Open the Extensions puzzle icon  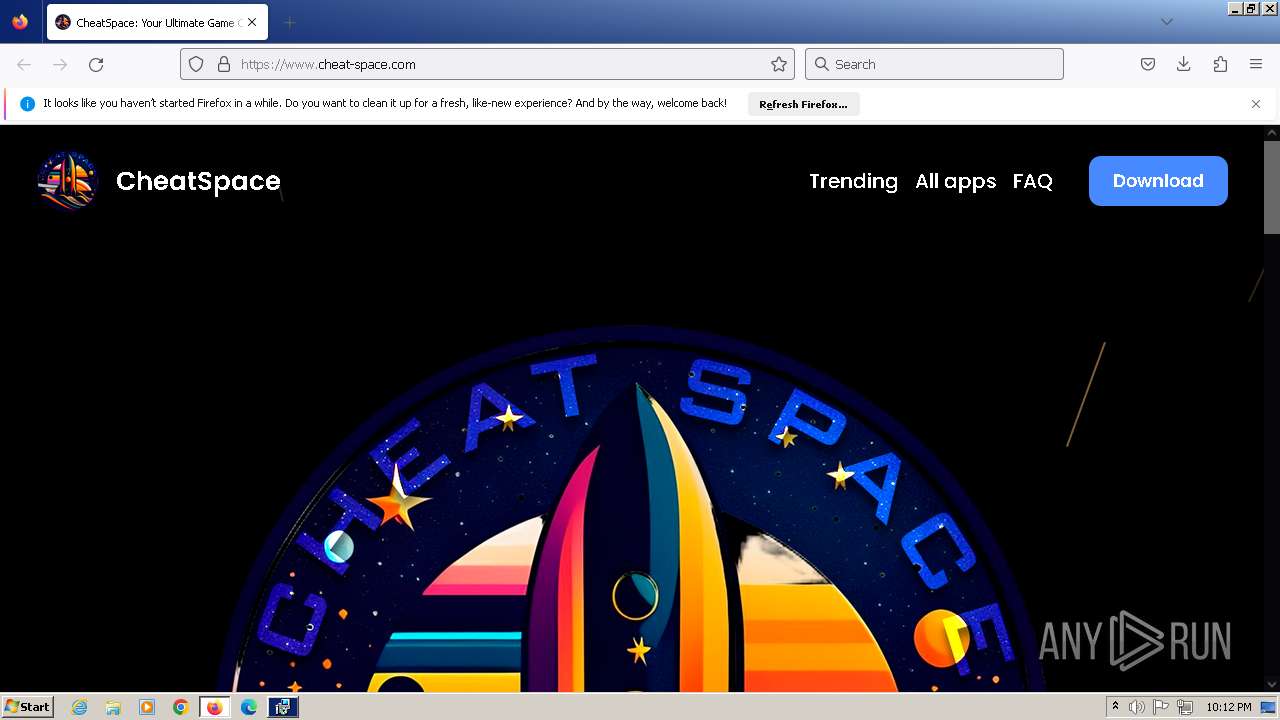[x=1220, y=64]
